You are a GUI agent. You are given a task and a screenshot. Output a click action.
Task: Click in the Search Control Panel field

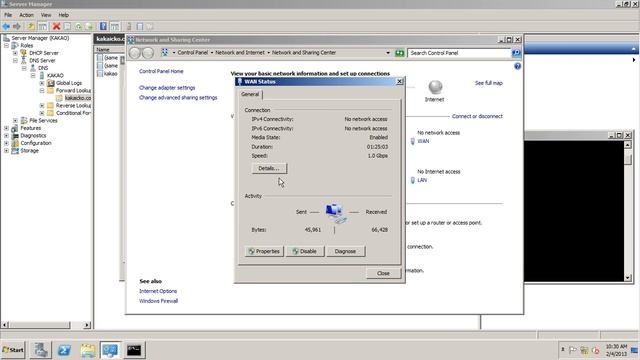click(459, 53)
